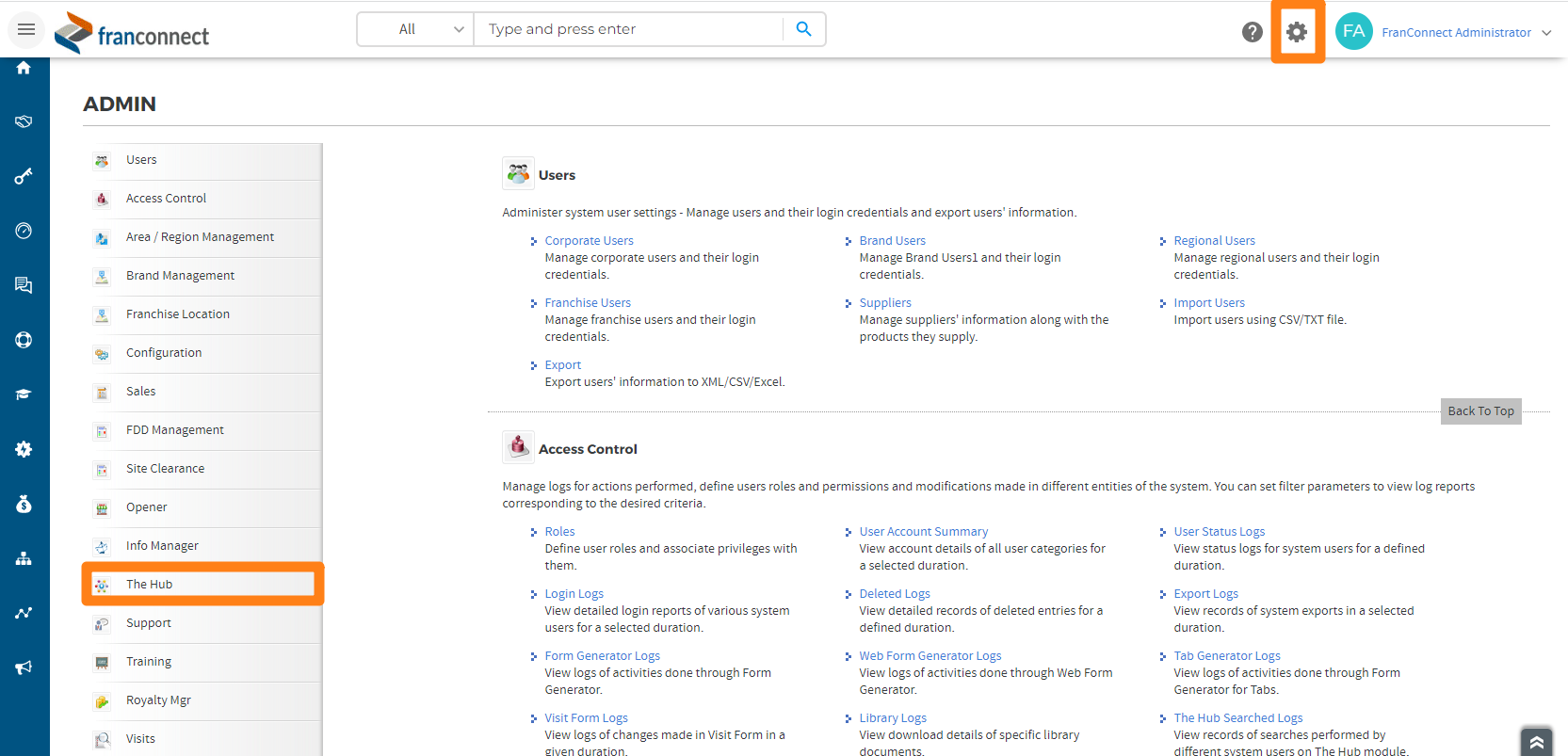Click the Users section header icon
Viewport: 1568px width, 756px height.
point(518,173)
